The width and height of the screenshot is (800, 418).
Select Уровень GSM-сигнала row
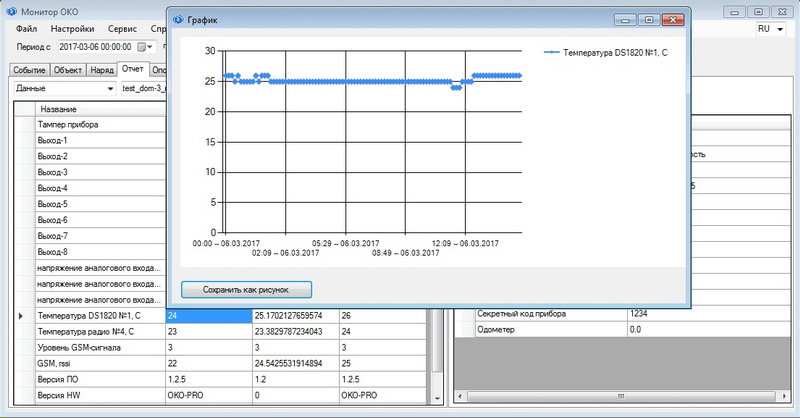click(x=100, y=348)
